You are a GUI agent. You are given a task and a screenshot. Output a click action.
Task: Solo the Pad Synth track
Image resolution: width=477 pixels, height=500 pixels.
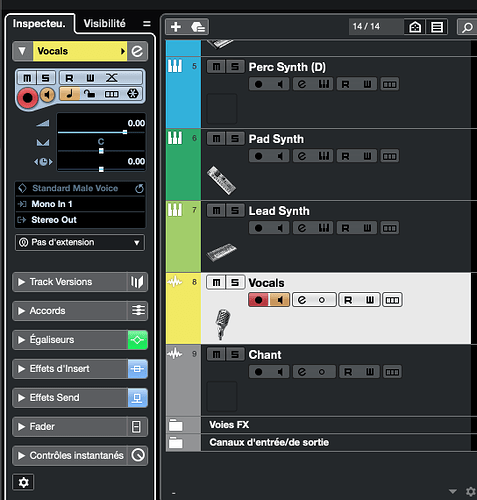(x=235, y=139)
